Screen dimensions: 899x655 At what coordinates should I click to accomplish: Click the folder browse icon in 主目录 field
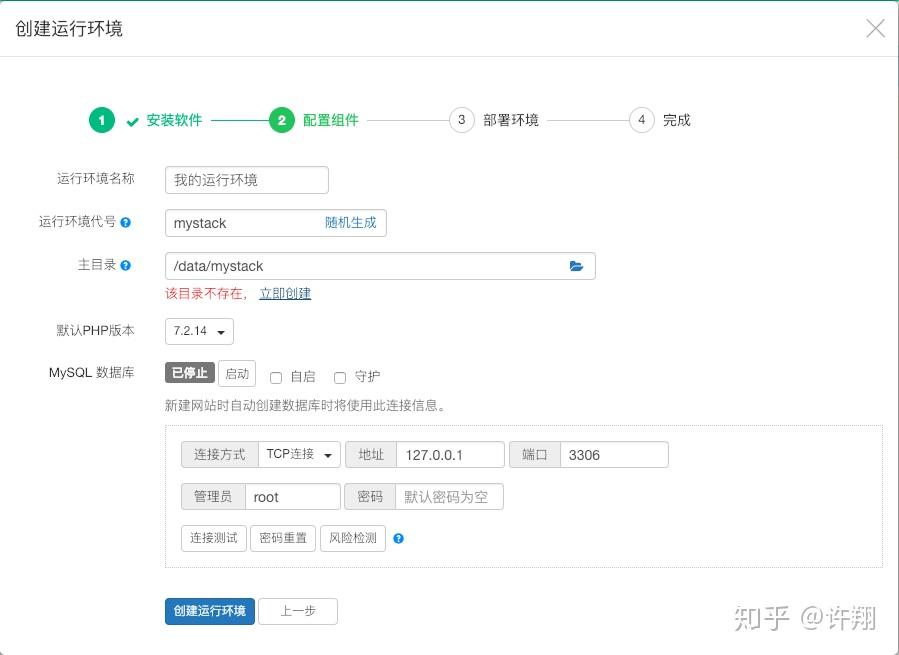click(576, 266)
